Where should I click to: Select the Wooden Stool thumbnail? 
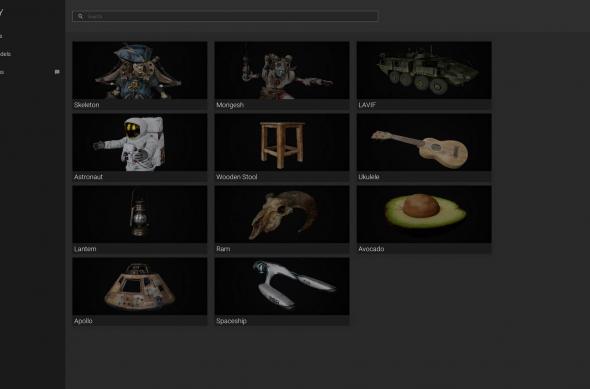pos(282,142)
